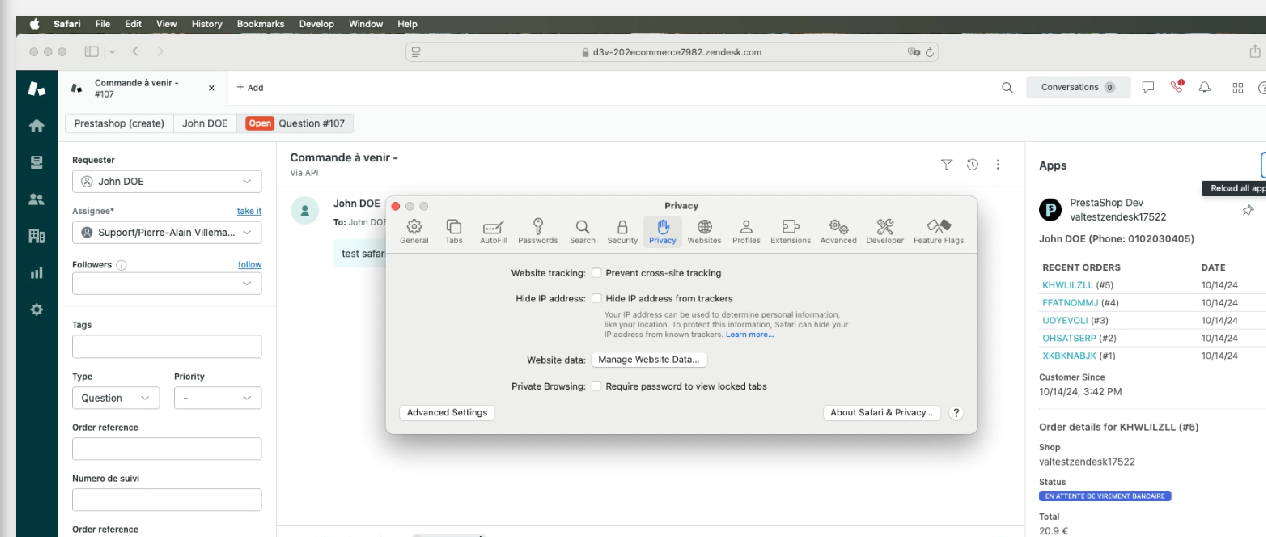Open the Bookmarks menu in menu bar
Viewport: 1266px width, 537px height.
[260, 23]
